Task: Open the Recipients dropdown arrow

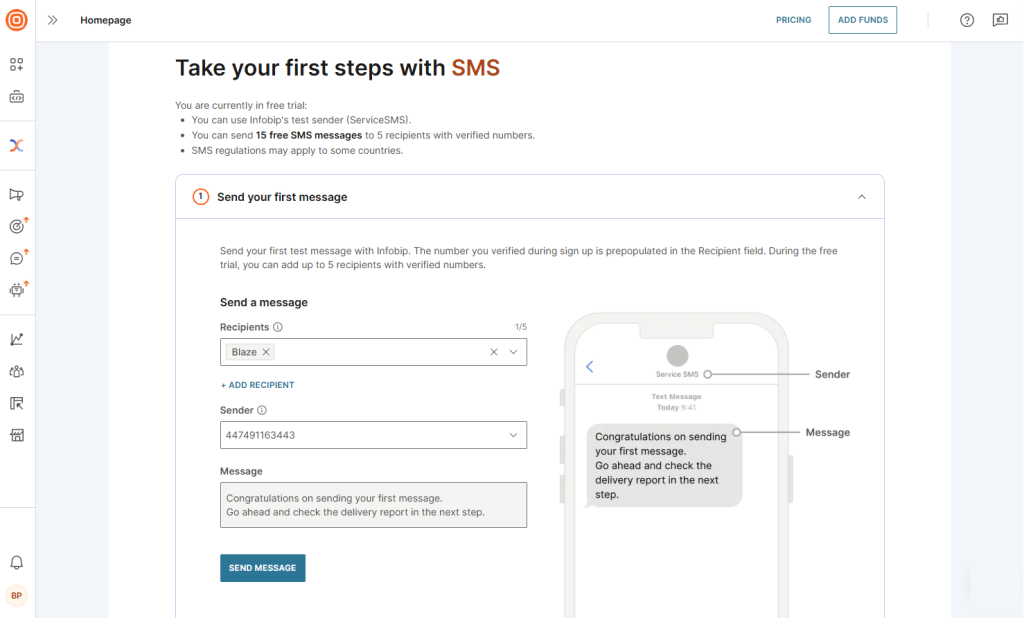Action: [514, 352]
